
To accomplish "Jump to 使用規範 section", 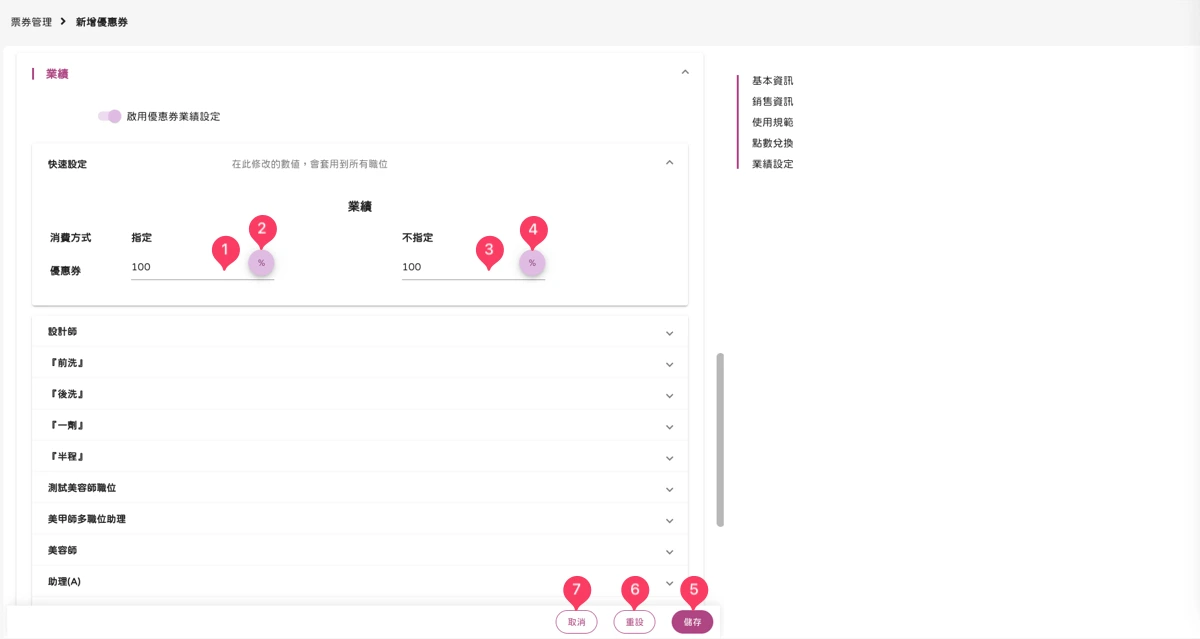I will (x=772, y=122).
